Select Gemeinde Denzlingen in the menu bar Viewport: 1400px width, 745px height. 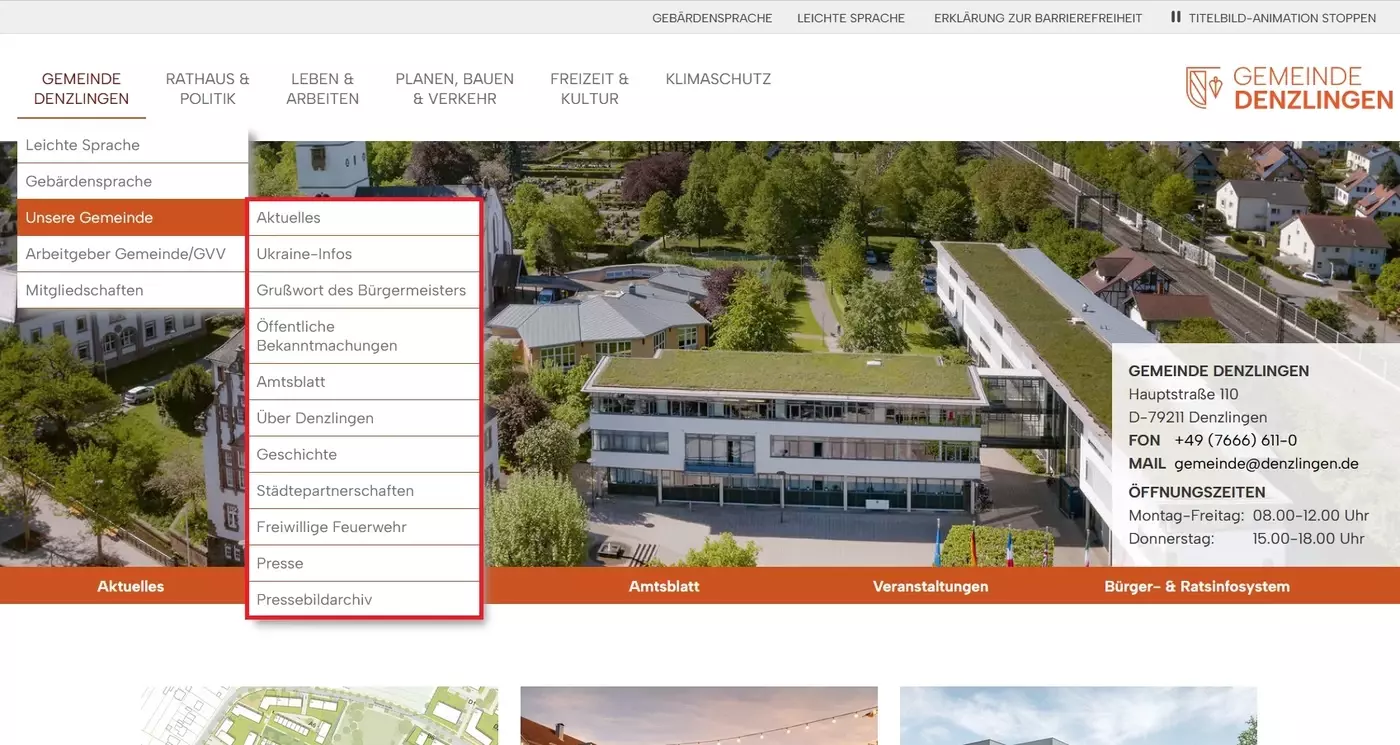(x=81, y=88)
